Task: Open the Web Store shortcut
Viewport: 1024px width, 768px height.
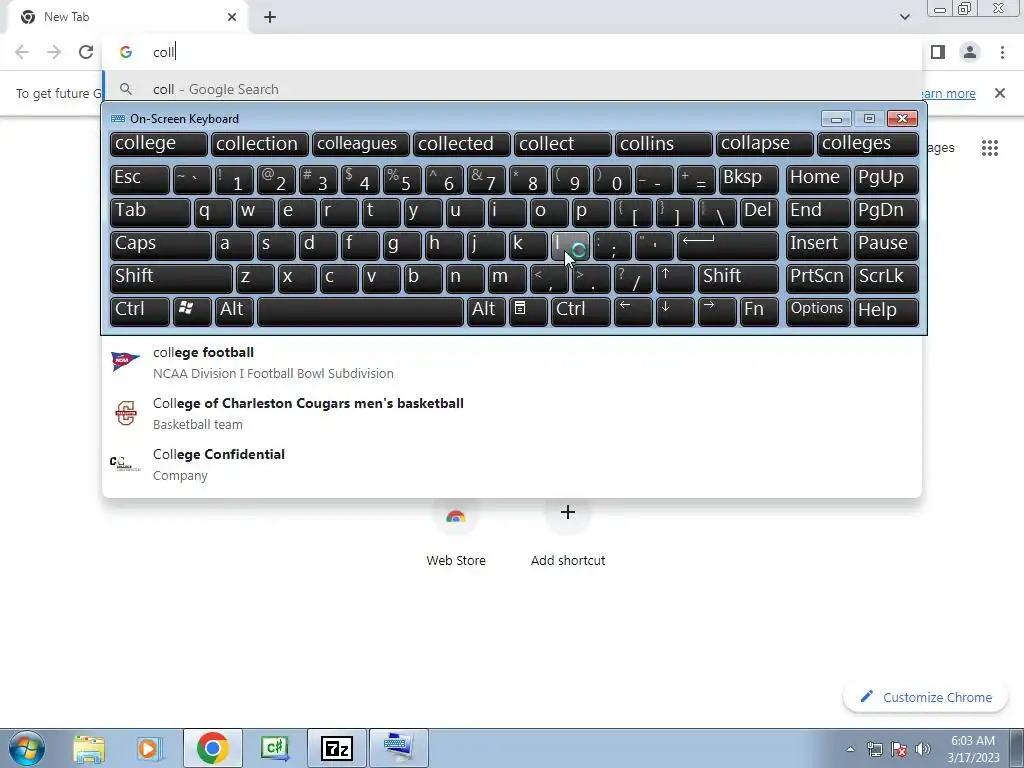Action: 456,532
